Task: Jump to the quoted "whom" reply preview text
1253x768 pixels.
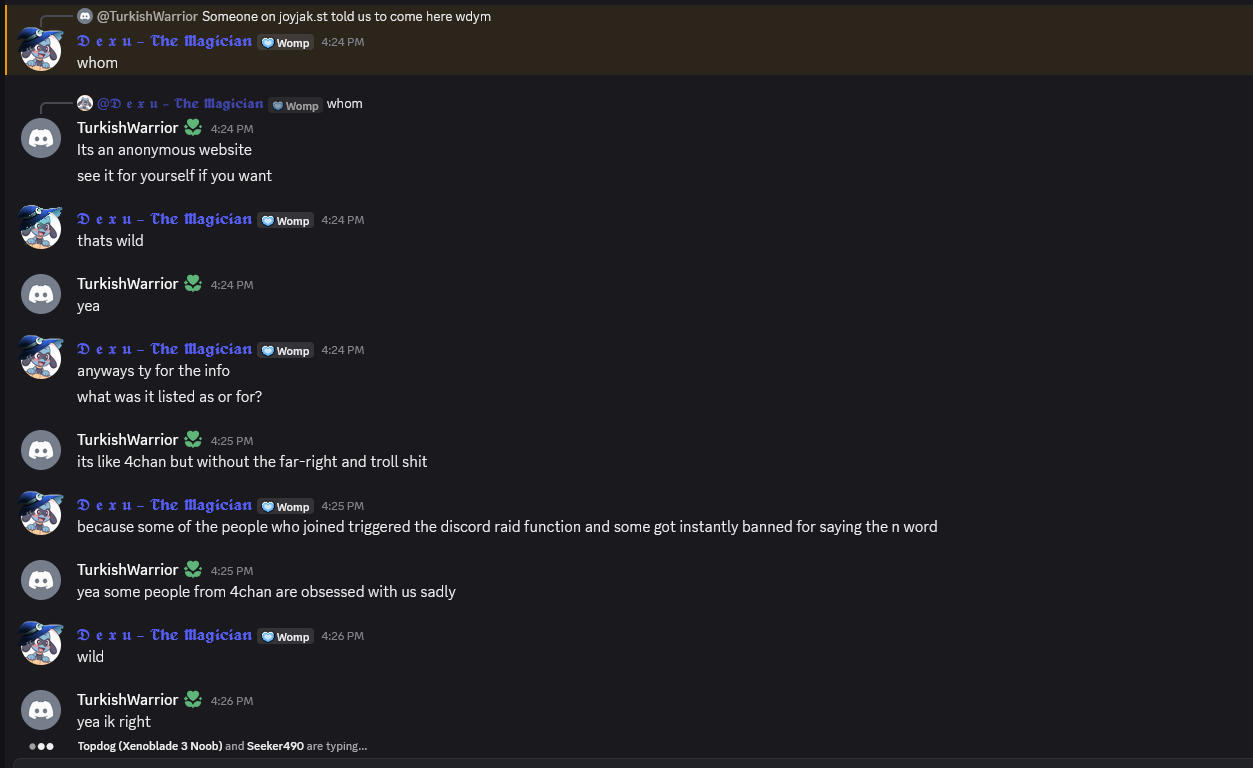Action: pos(345,104)
